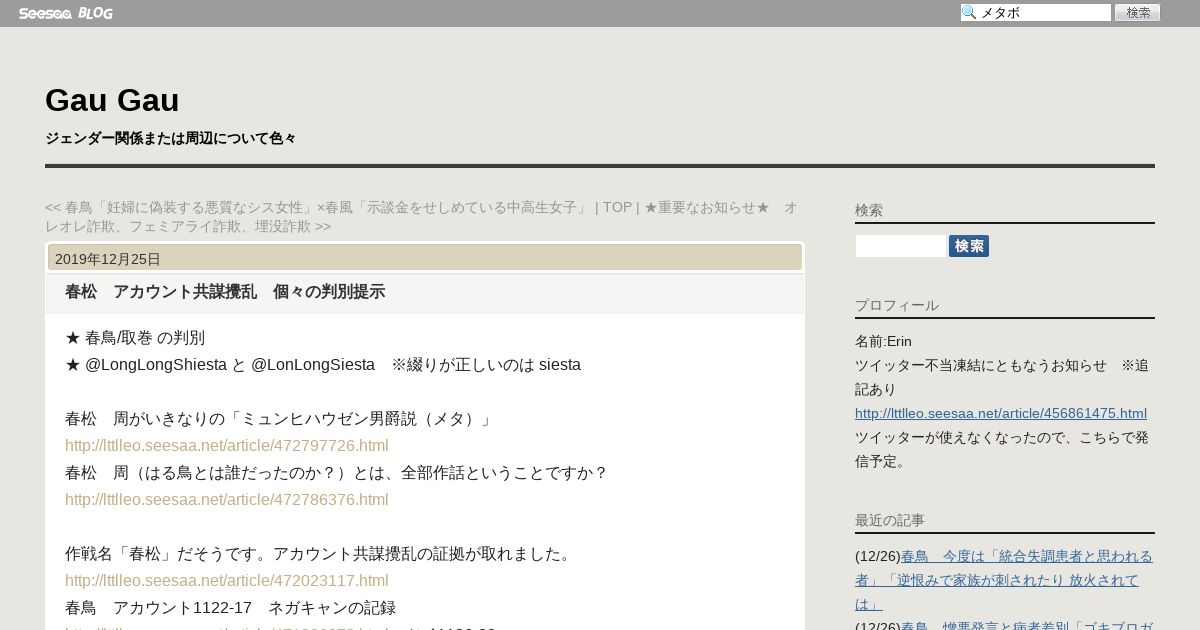Select the line ★ 春鳥/取巻 の判別
This screenshot has height=630, width=1200.
[135, 338]
